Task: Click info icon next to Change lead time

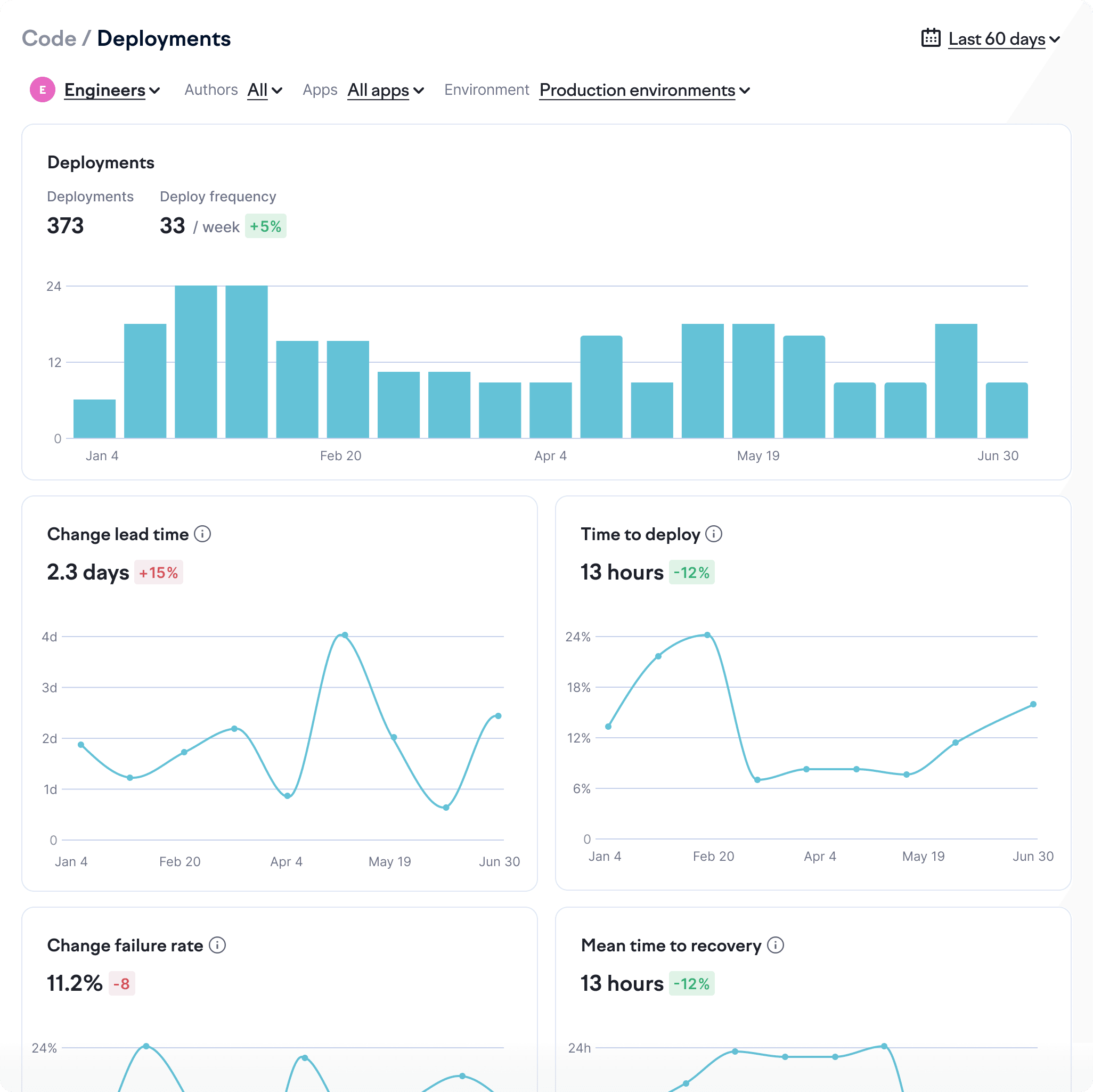Action: coord(202,534)
